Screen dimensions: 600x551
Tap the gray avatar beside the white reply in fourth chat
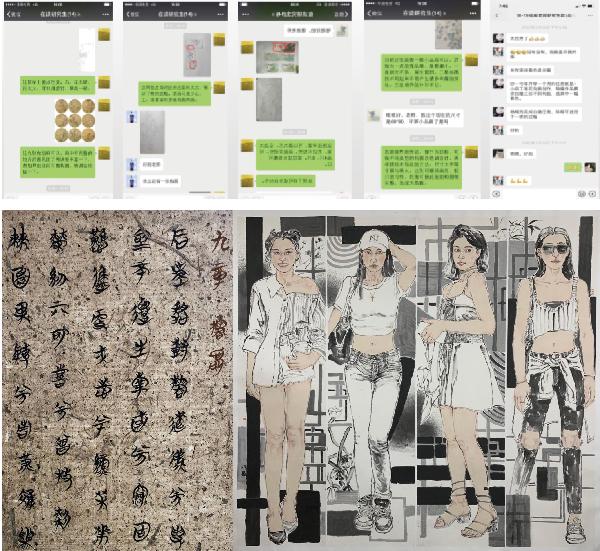click(373, 116)
